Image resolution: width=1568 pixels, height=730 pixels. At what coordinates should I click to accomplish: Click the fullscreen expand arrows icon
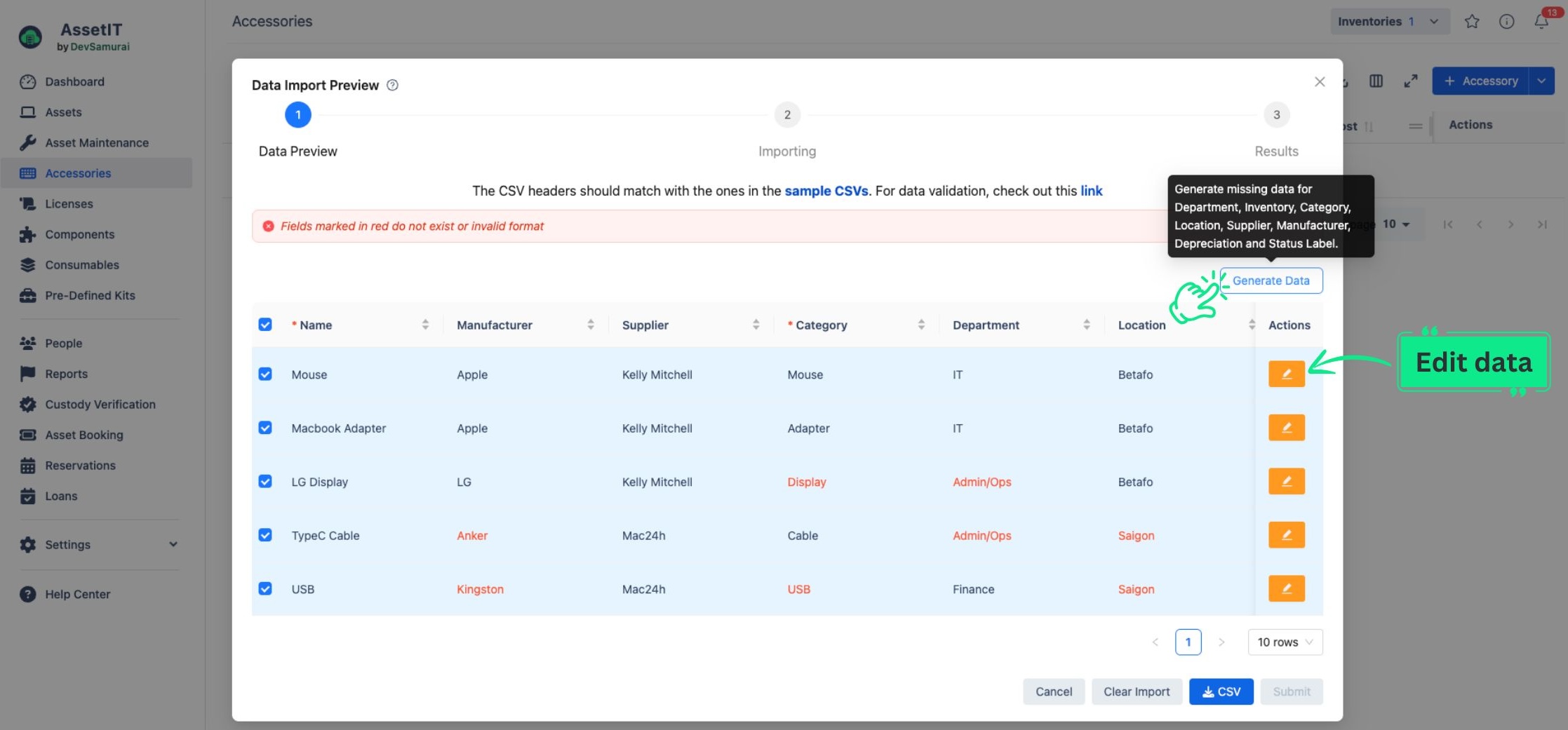tap(1411, 81)
